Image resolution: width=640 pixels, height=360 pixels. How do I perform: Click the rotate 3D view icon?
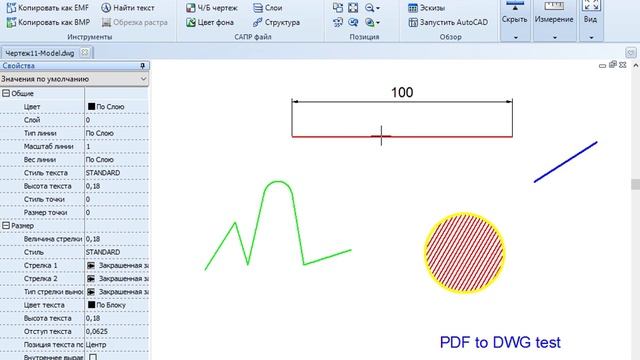338,22
